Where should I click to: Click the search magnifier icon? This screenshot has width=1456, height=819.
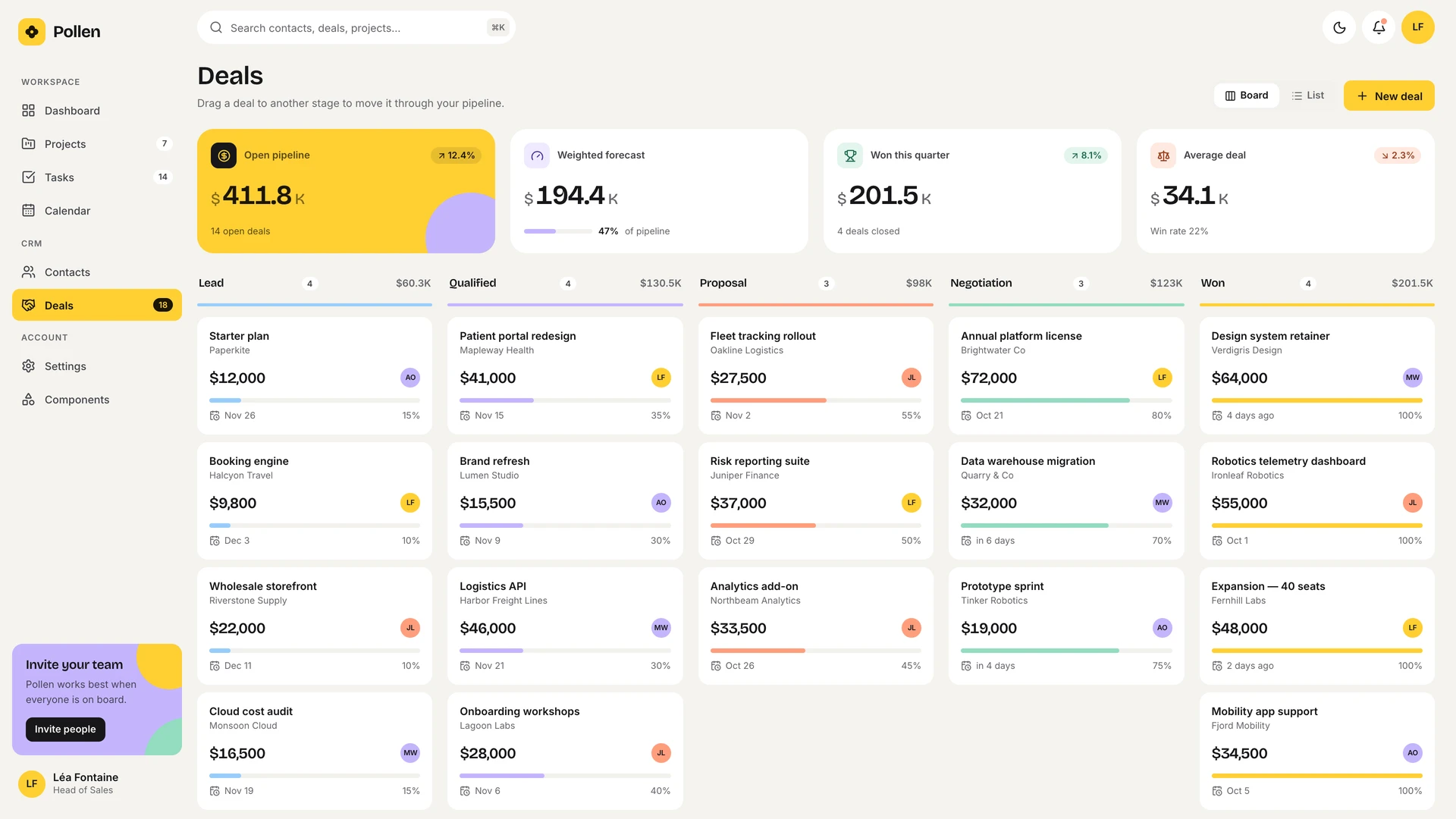tap(216, 27)
